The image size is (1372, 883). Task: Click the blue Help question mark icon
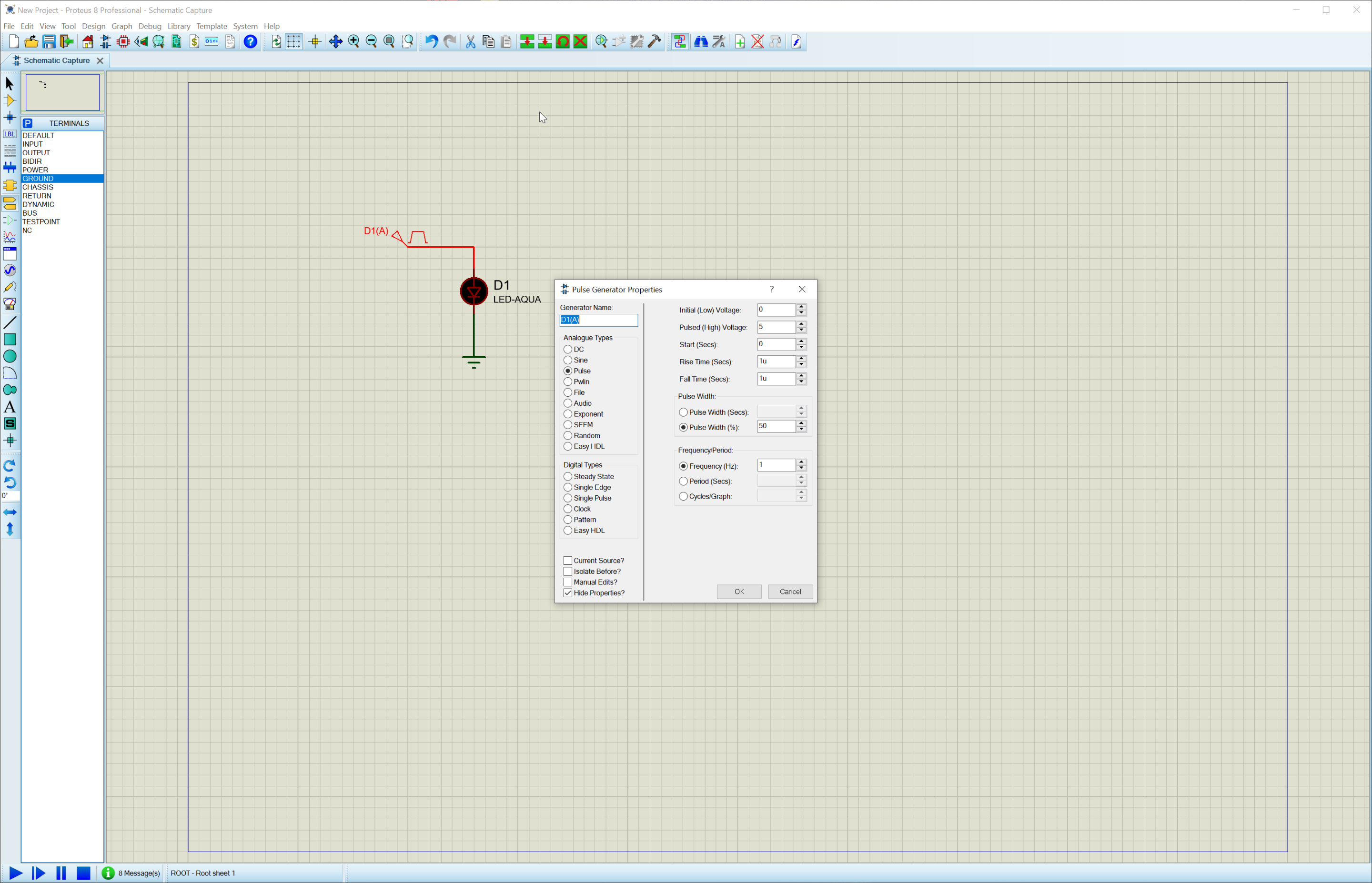click(251, 41)
